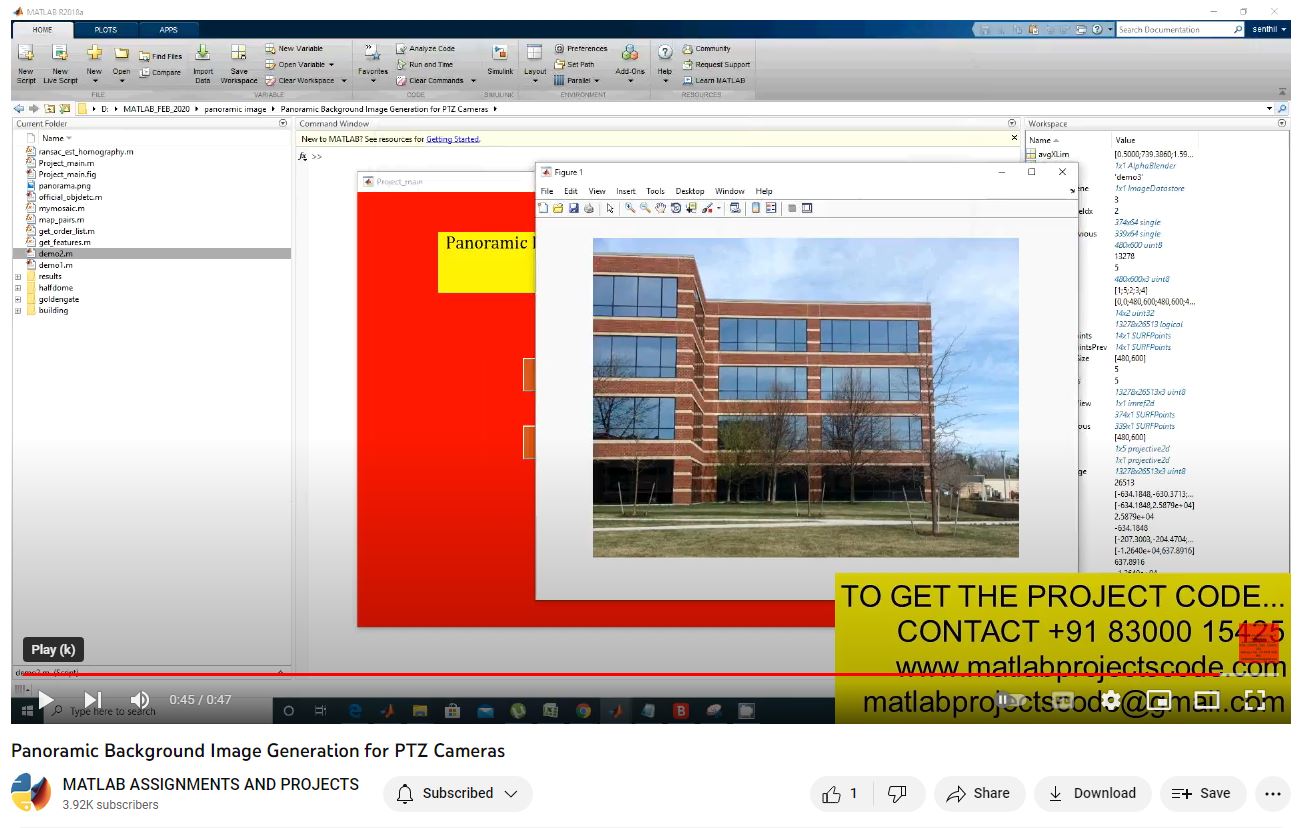Click the Import Data icon
Image resolution: width=1300 pixels, height=828 pixels.
(203, 54)
